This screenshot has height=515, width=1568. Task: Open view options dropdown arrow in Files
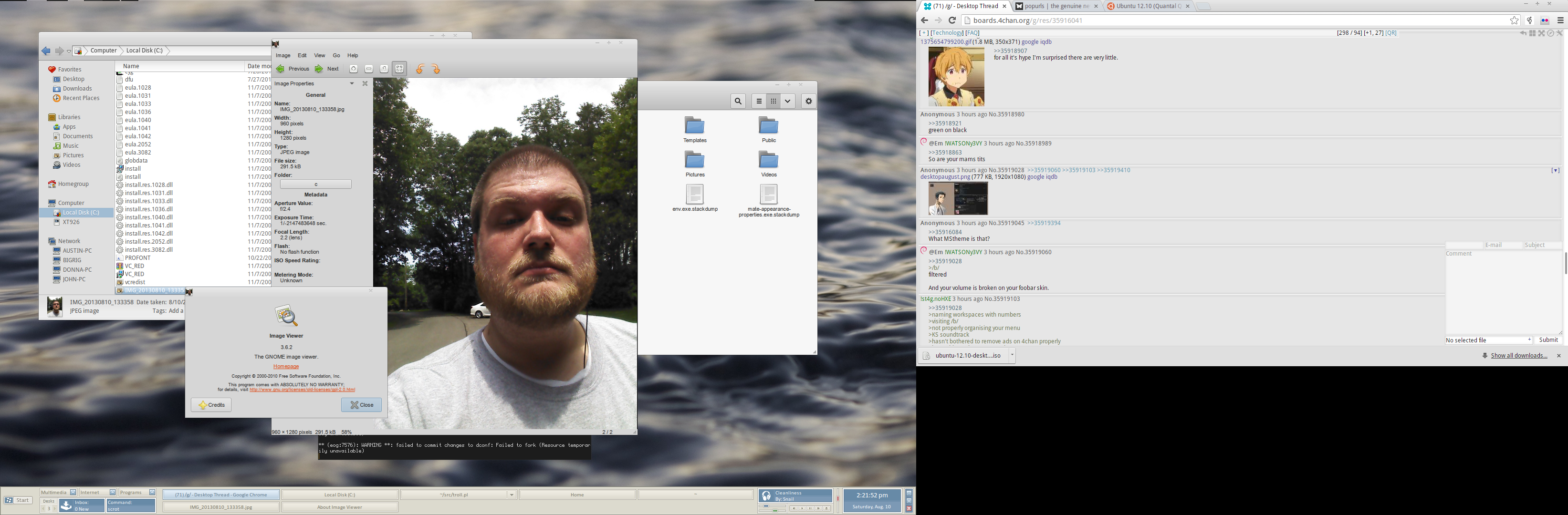click(x=788, y=102)
